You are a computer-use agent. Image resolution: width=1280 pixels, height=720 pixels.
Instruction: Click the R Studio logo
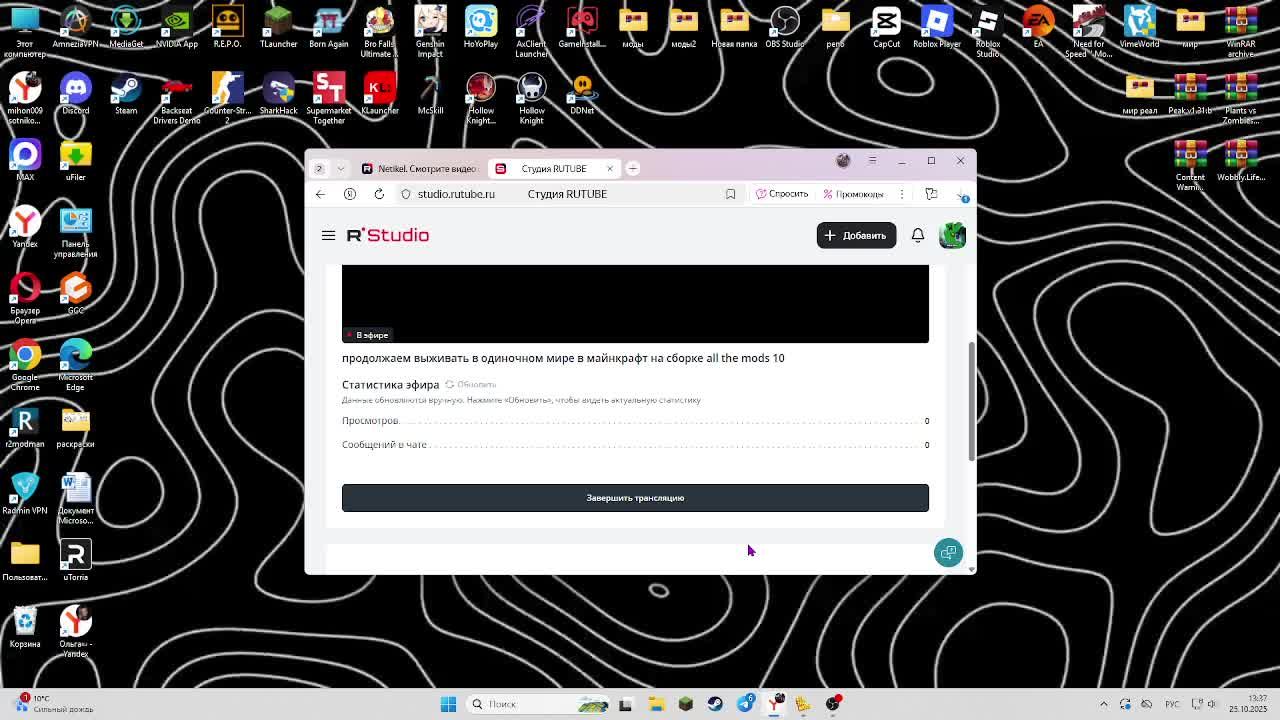point(388,235)
